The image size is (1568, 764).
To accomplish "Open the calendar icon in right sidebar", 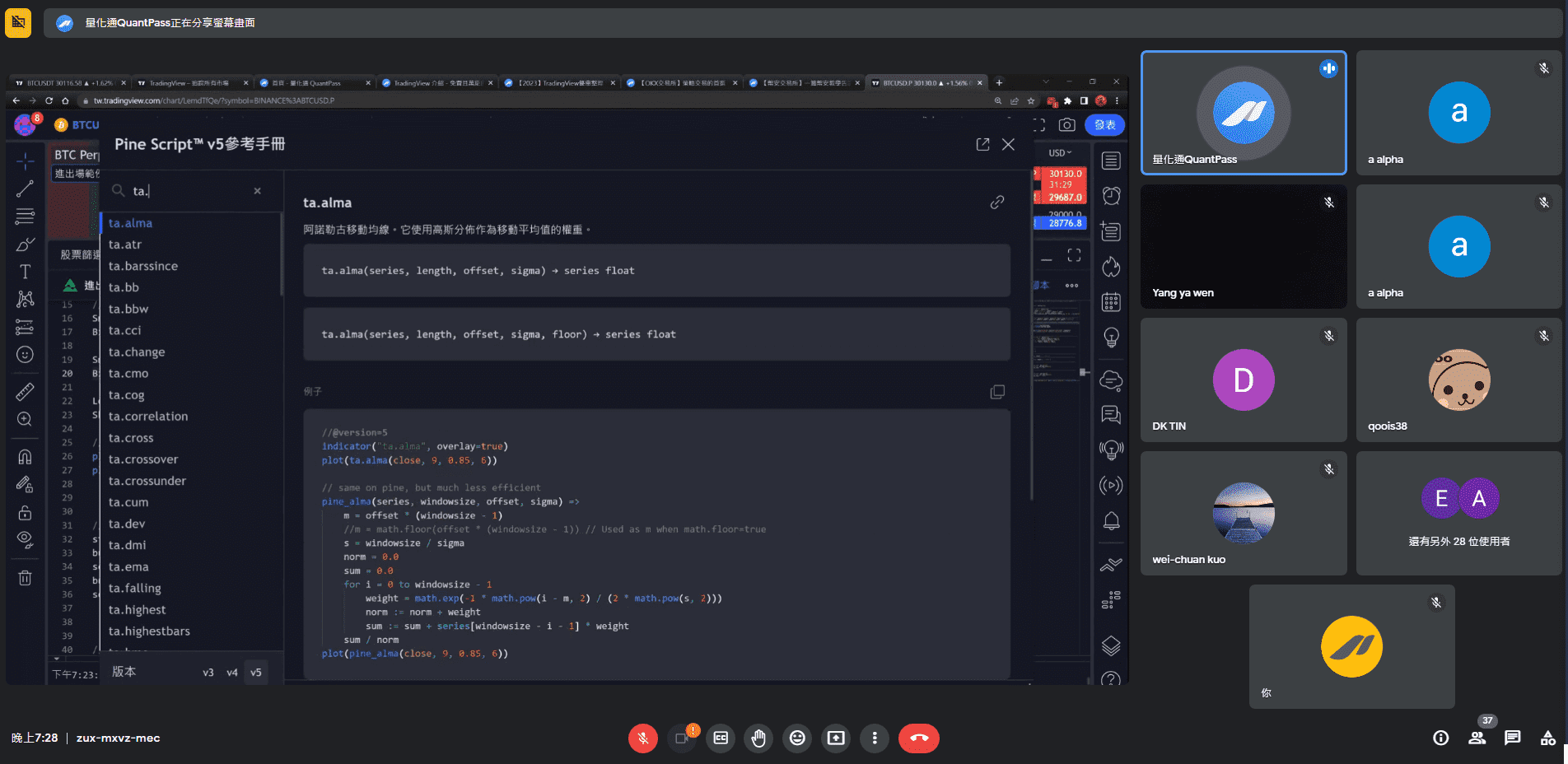I will point(1111,302).
